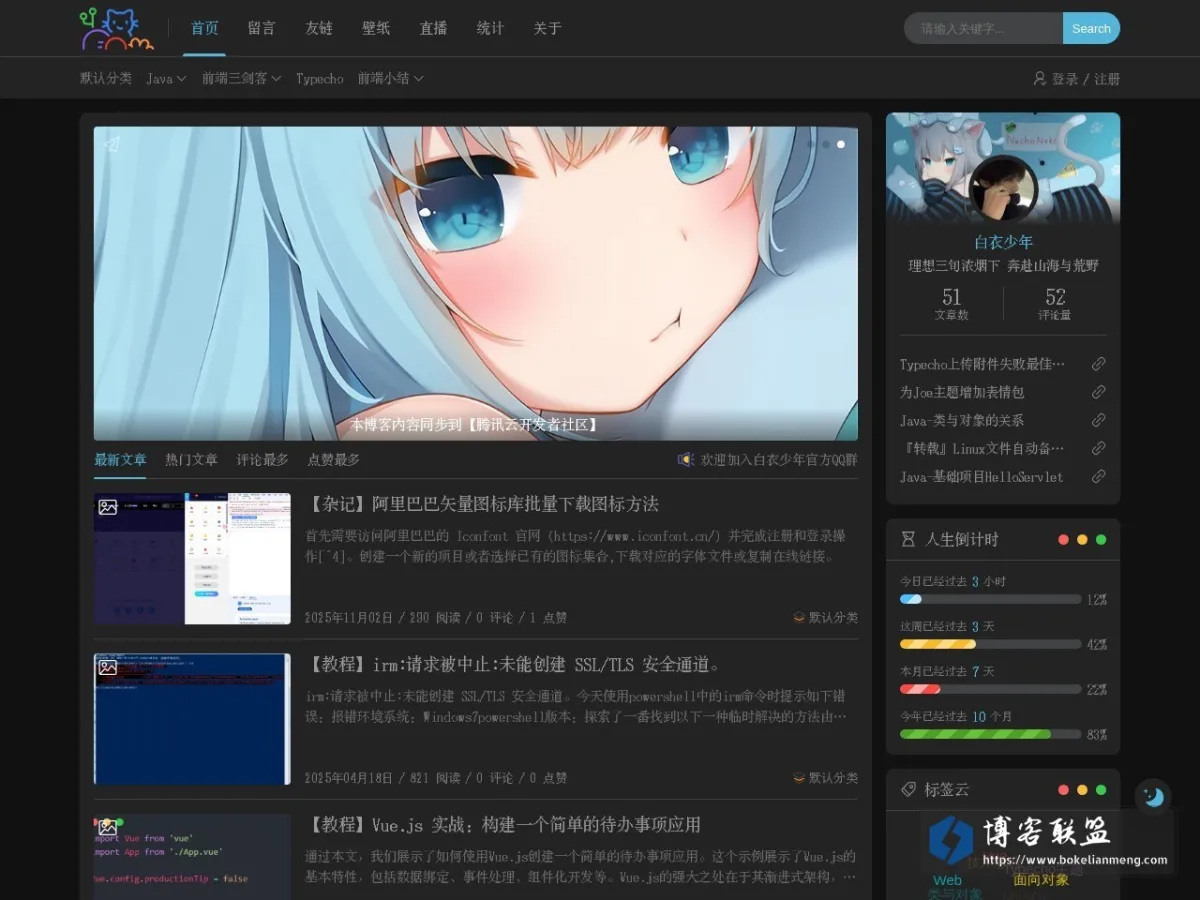This screenshot has height=900, width=1200.
Task: Open the 壁纸 nav item
Action: 376,28
